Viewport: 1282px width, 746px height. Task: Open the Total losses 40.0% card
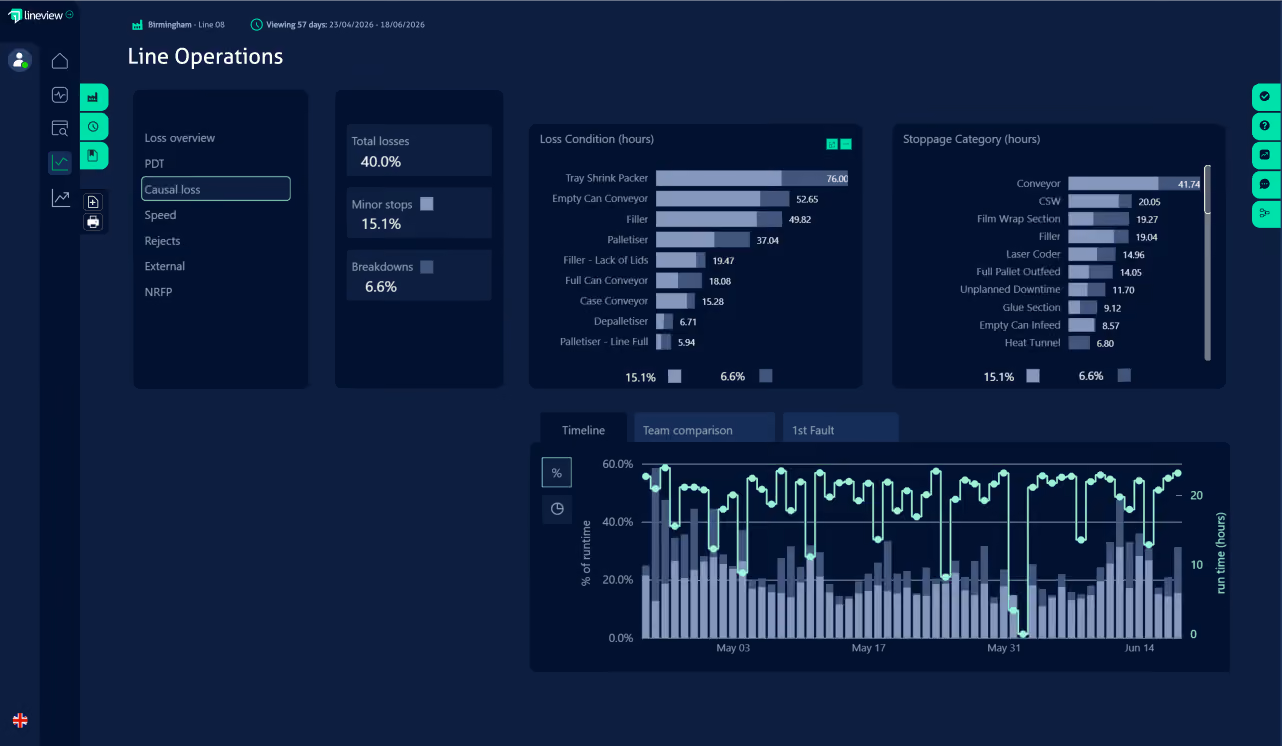[419, 150]
